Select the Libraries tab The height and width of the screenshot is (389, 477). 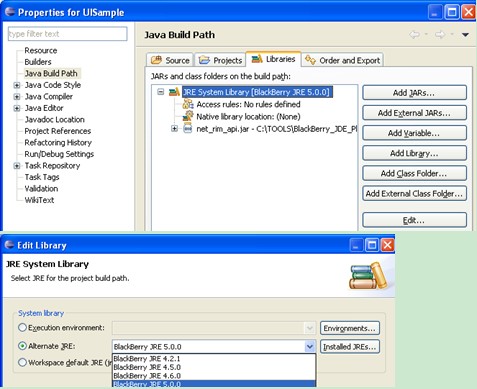(x=273, y=59)
